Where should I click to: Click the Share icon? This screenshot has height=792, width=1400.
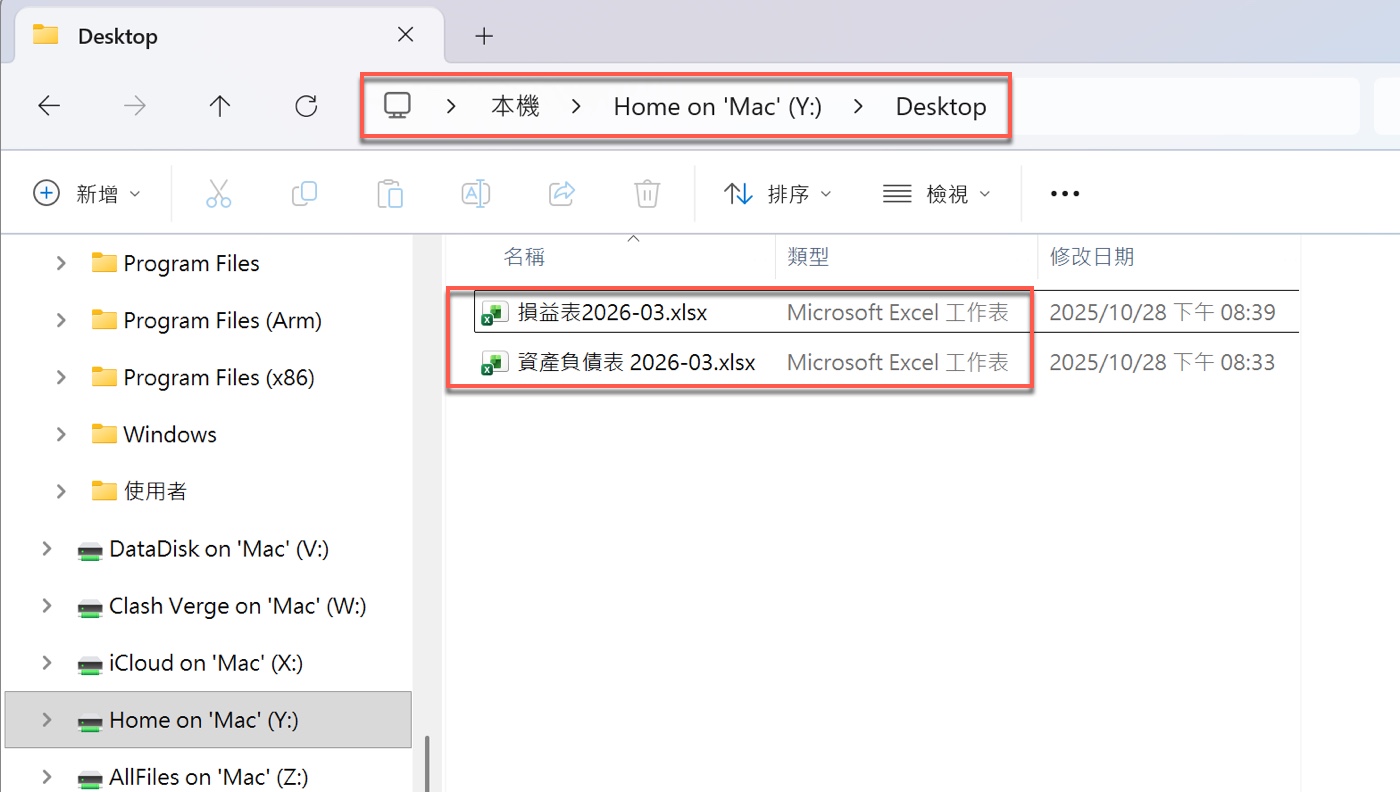pos(561,193)
